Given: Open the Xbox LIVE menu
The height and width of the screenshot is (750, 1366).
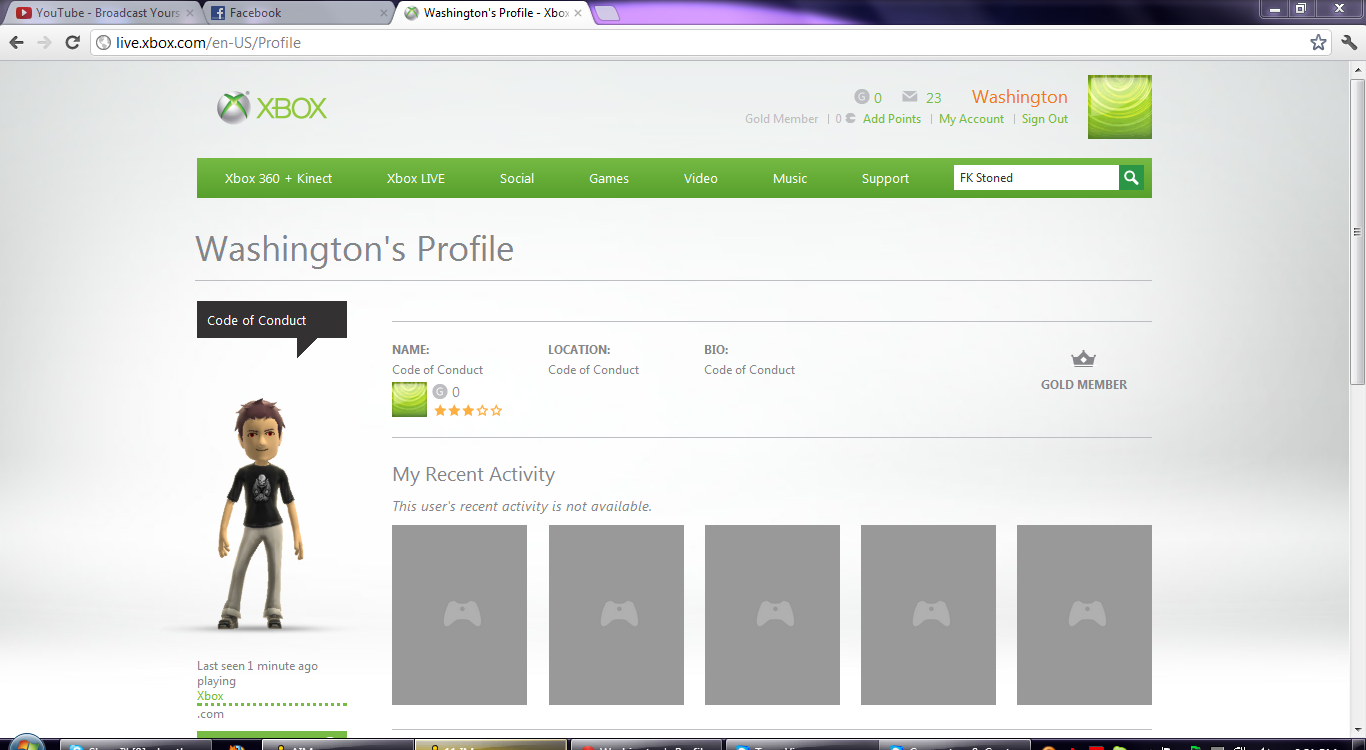Looking at the screenshot, I should click(x=416, y=178).
